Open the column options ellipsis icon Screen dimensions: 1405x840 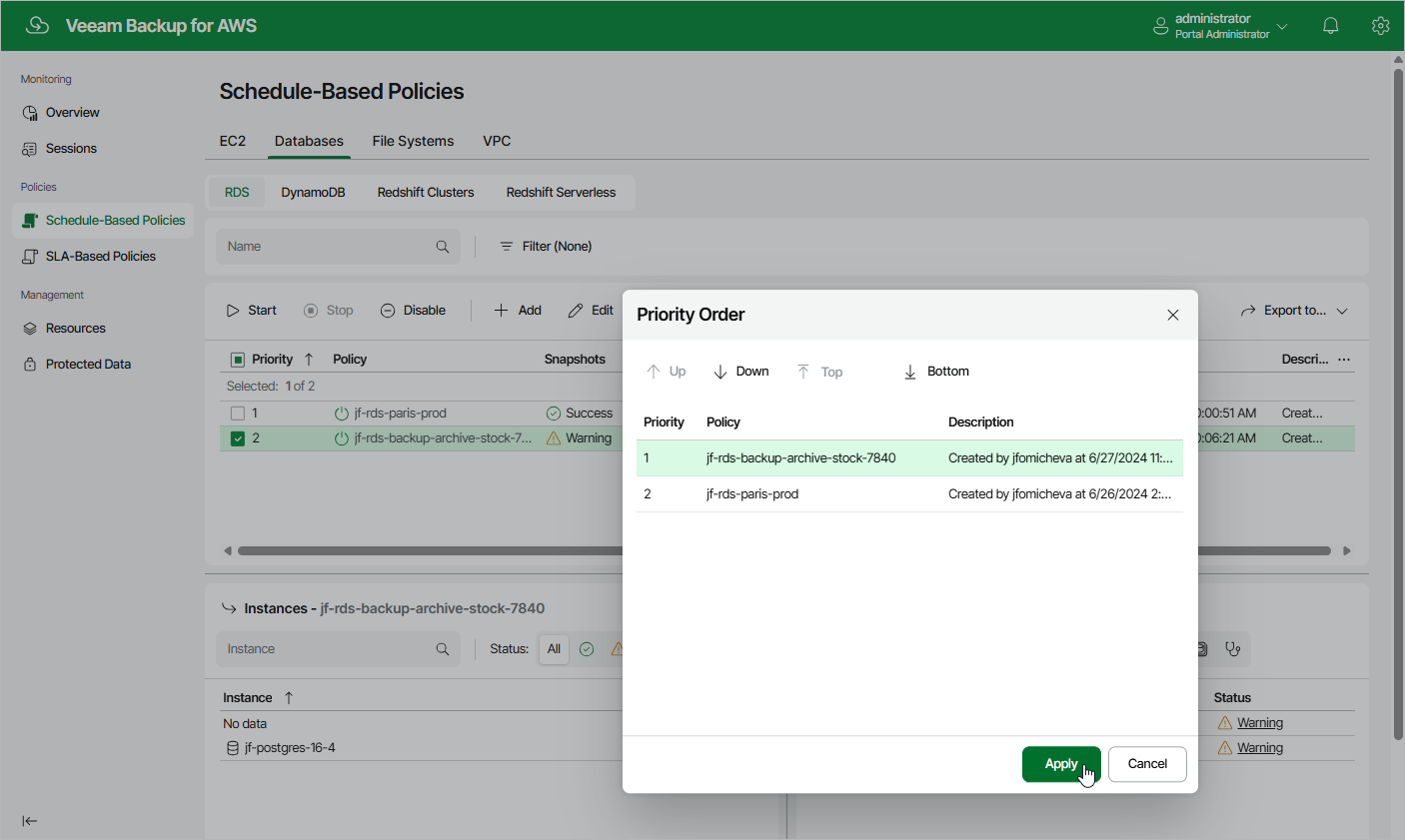point(1344,360)
